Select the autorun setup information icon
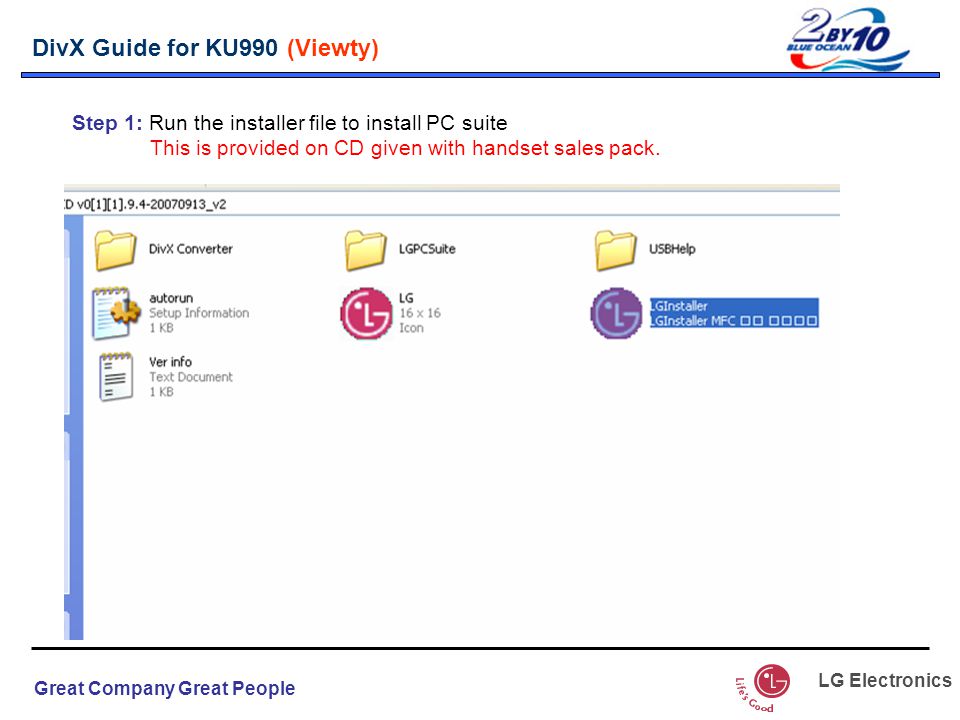The image size is (960, 720). click(116, 313)
